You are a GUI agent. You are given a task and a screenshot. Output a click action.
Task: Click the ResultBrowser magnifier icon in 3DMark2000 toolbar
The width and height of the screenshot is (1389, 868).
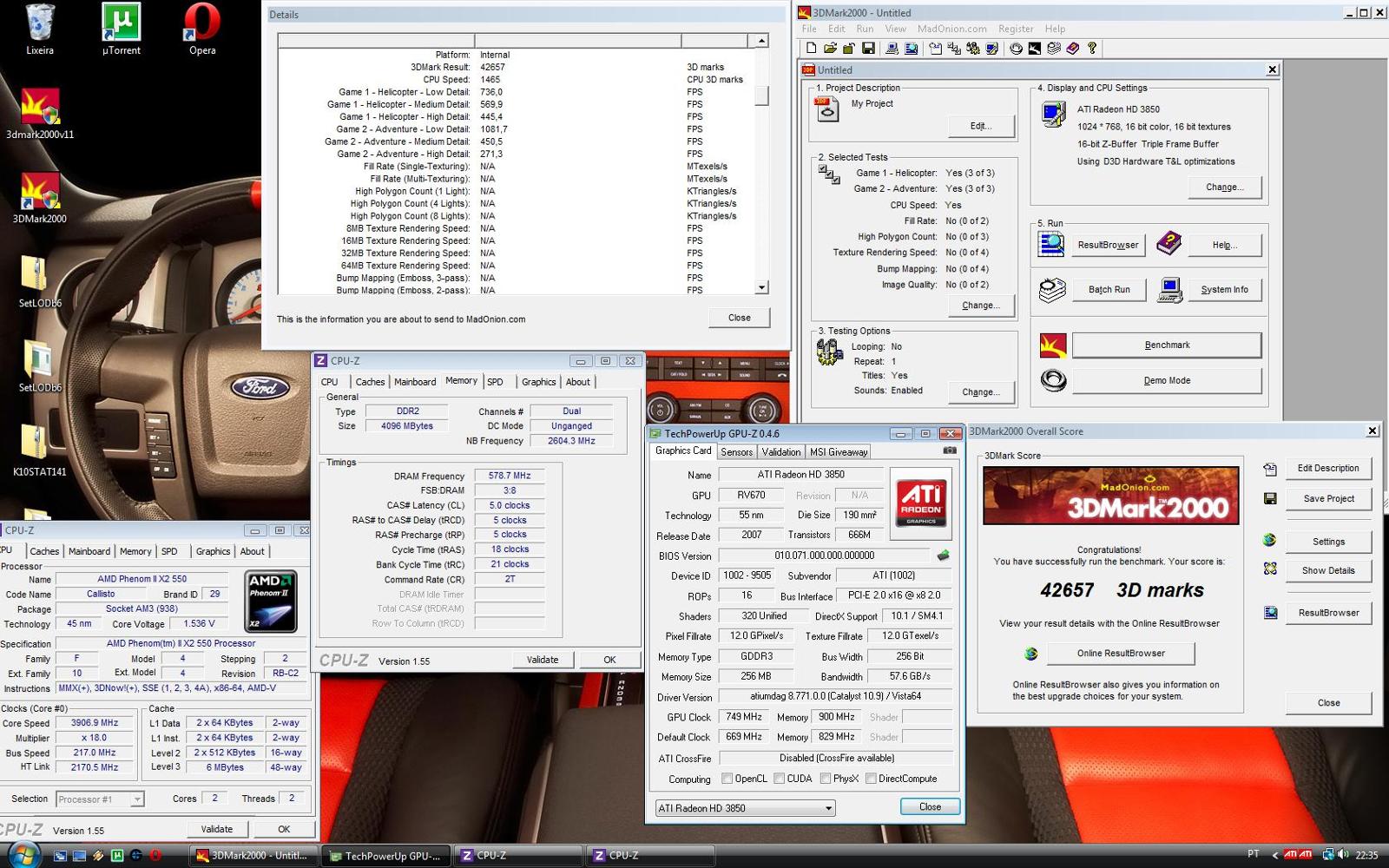pyautogui.click(x=912, y=49)
